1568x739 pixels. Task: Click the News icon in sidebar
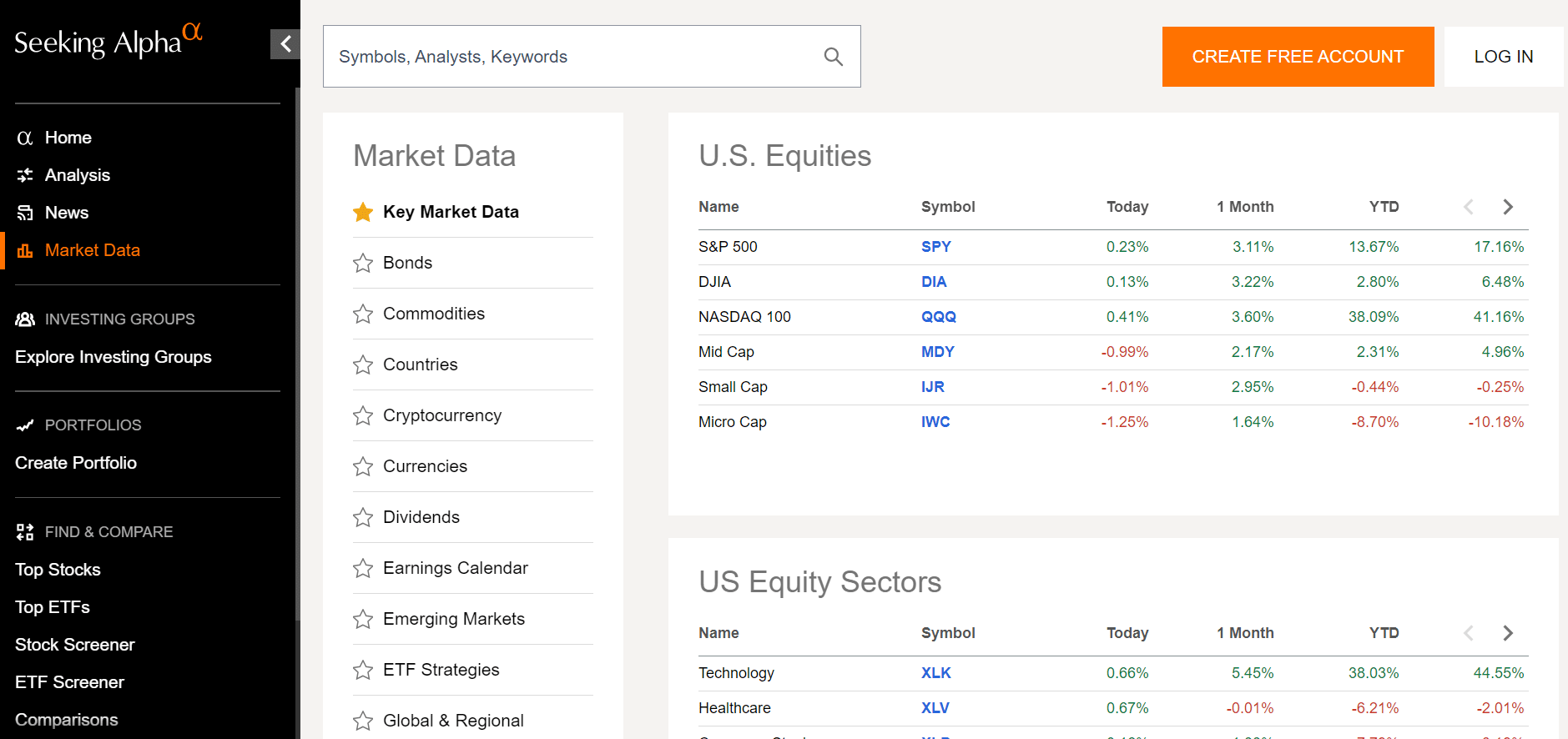25,213
